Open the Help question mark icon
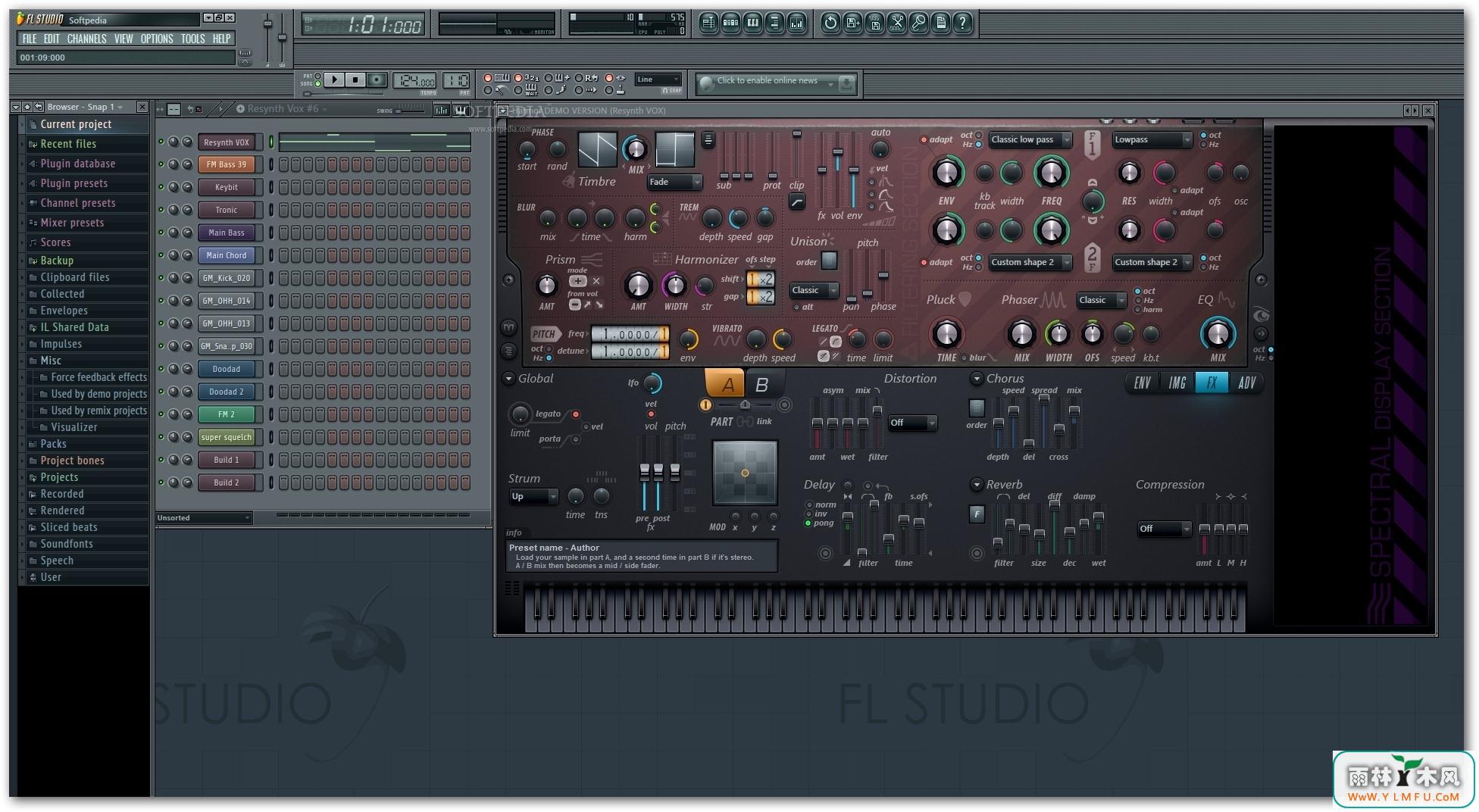Viewport: 1479px width, 812px height. [x=962, y=23]
